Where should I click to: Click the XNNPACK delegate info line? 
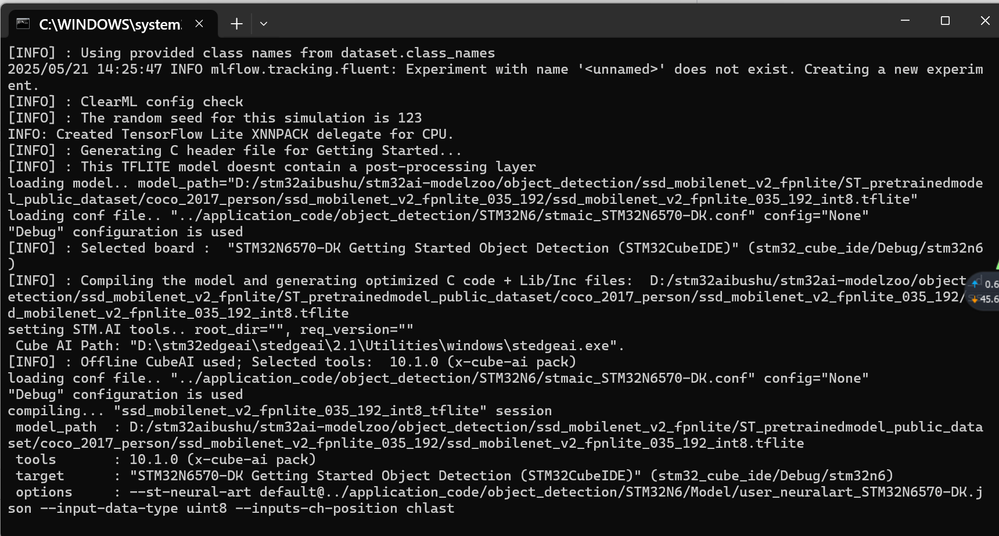pyautogui.click(x=230, y=134)
